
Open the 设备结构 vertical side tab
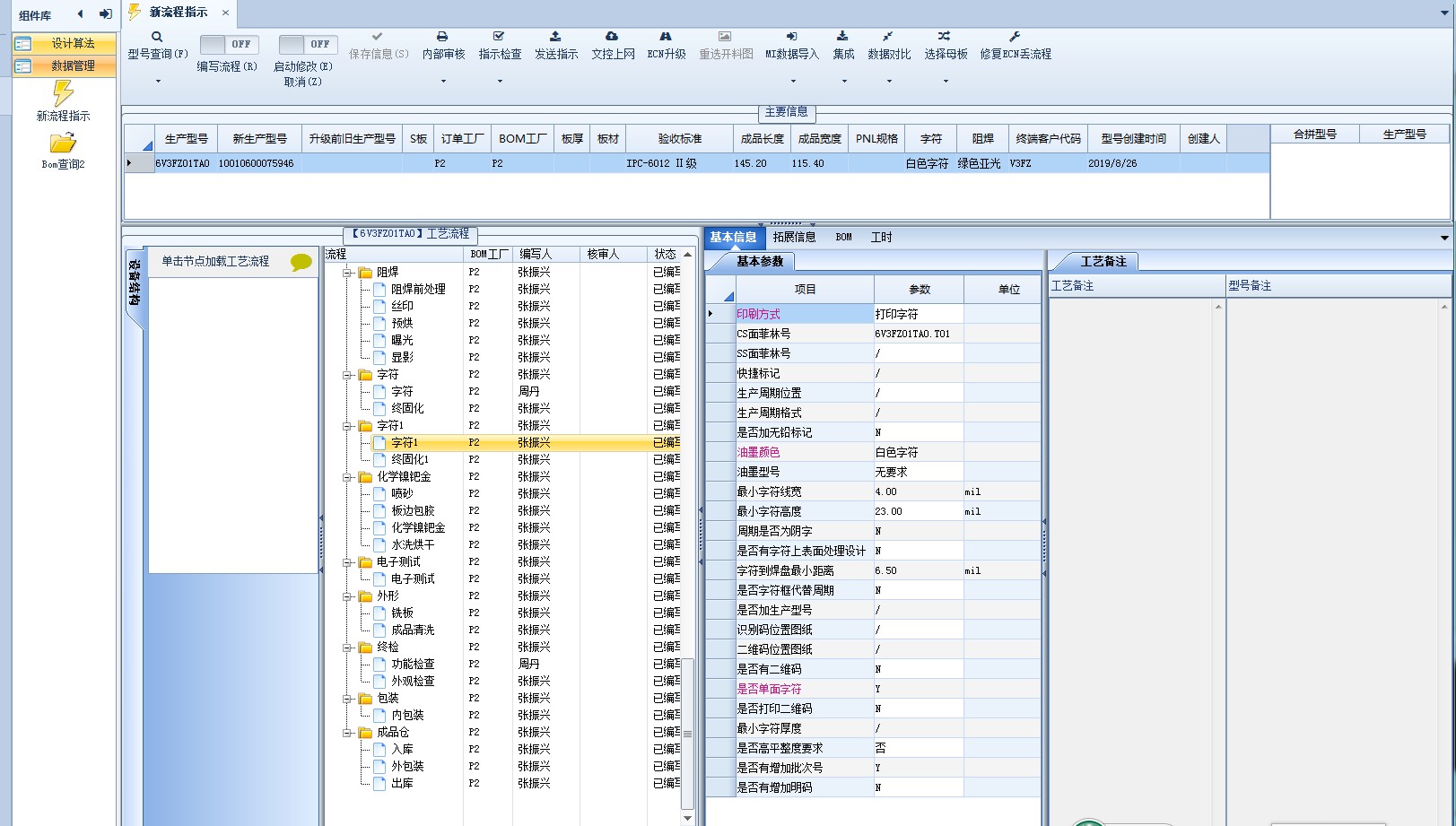coord(134,283)
